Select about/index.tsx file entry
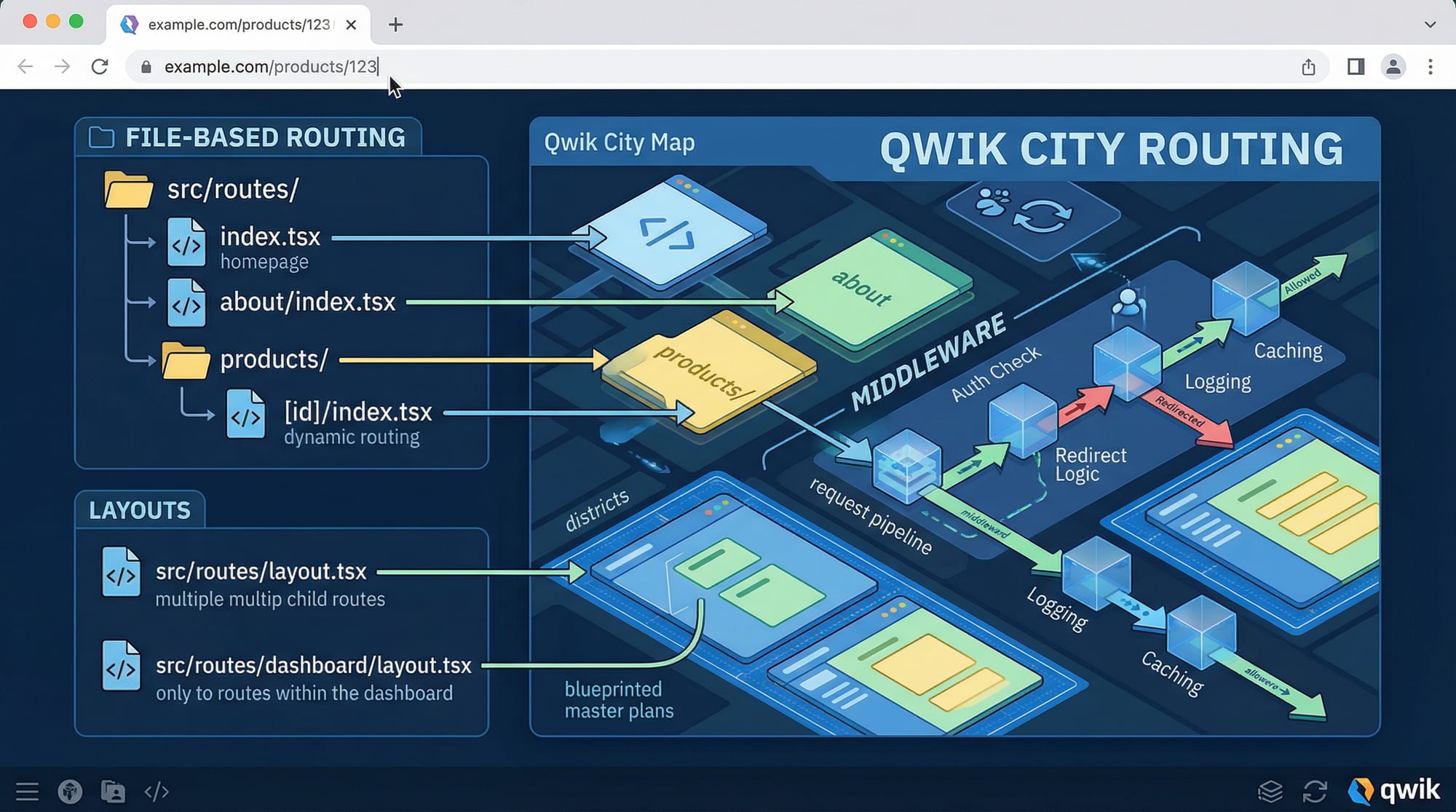 tap(307, 302)
